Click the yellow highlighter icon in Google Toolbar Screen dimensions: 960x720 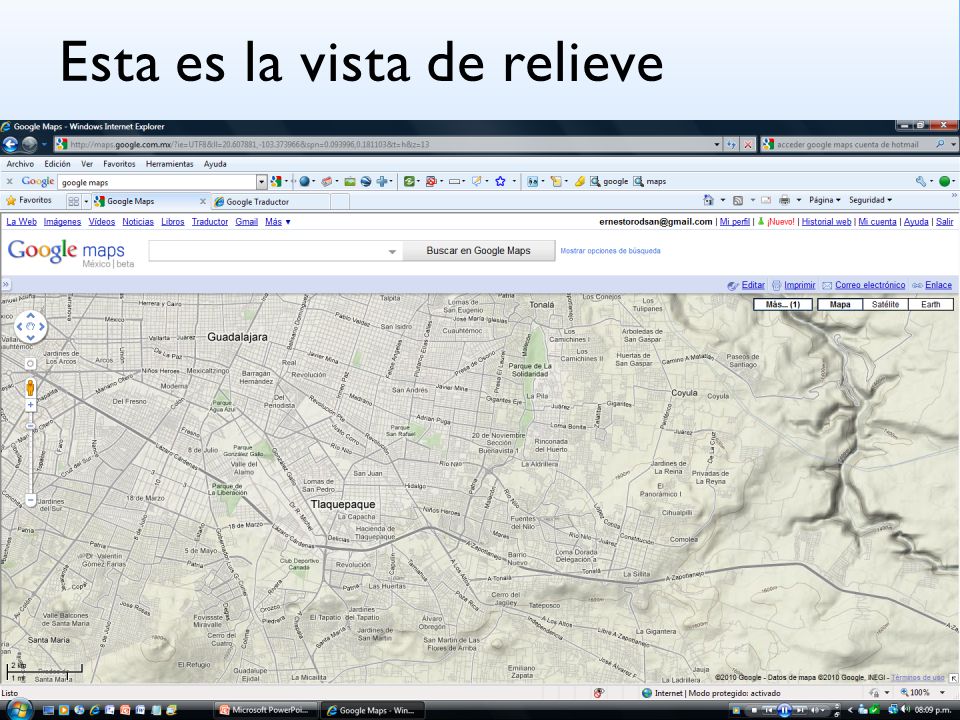tap(579, 181)
